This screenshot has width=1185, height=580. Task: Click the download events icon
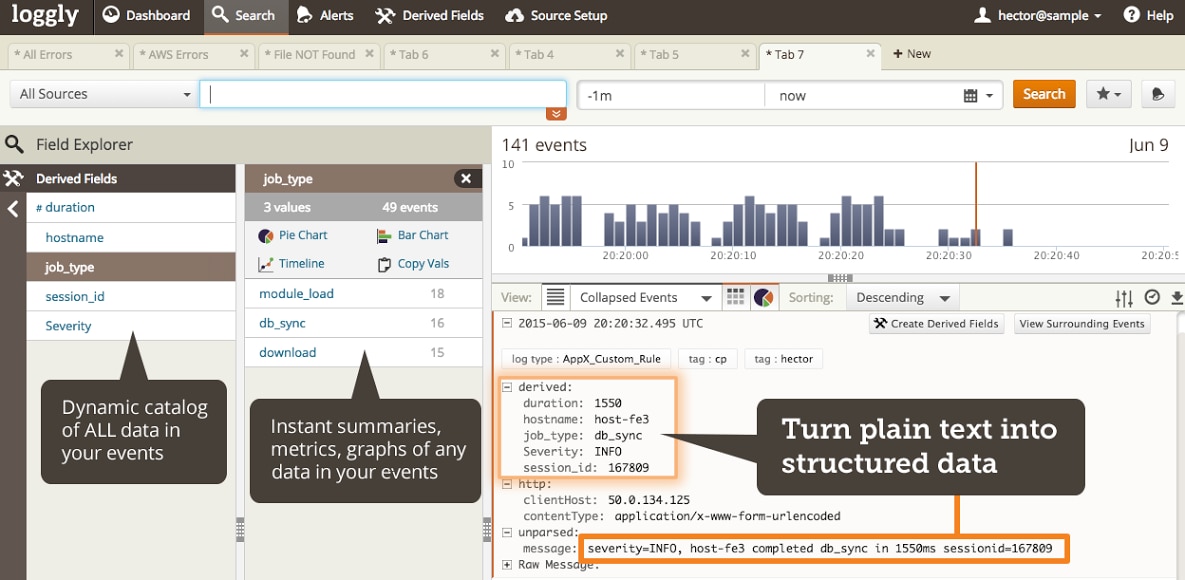(x=1176, y=298)
